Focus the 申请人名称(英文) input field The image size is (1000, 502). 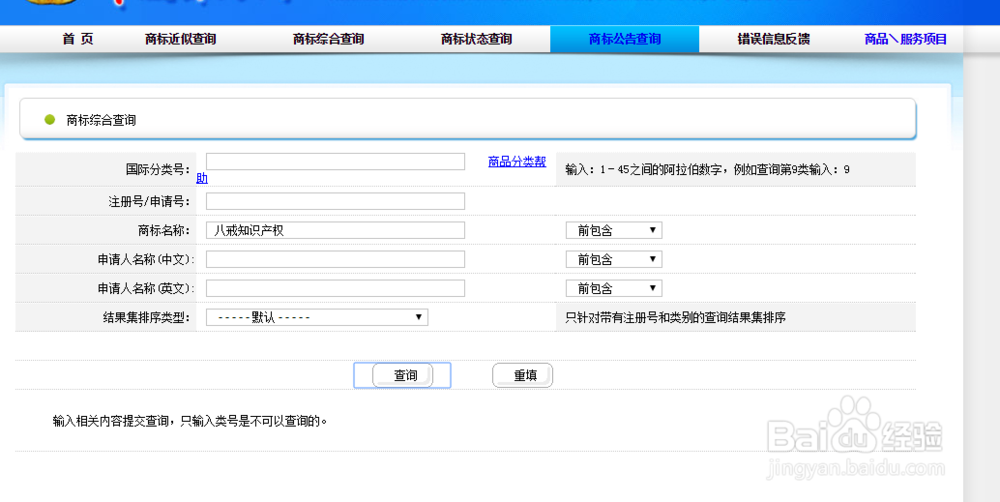tap(335, 288)
